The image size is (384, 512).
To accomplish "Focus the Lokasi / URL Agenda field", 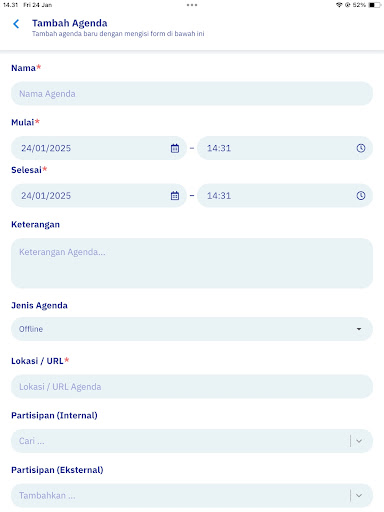I will pyautogui.click(x=192, y=387).
